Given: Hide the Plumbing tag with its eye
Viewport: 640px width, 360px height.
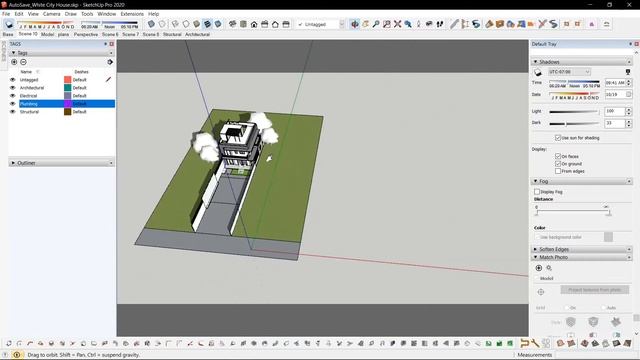Looking at the screenshot, I should coord(13,104).
